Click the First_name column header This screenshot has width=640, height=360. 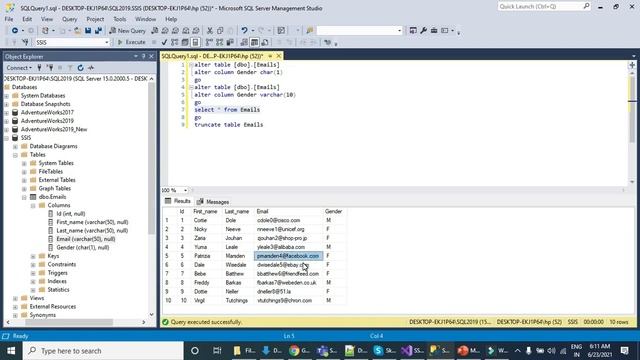[x=207, y=211]
